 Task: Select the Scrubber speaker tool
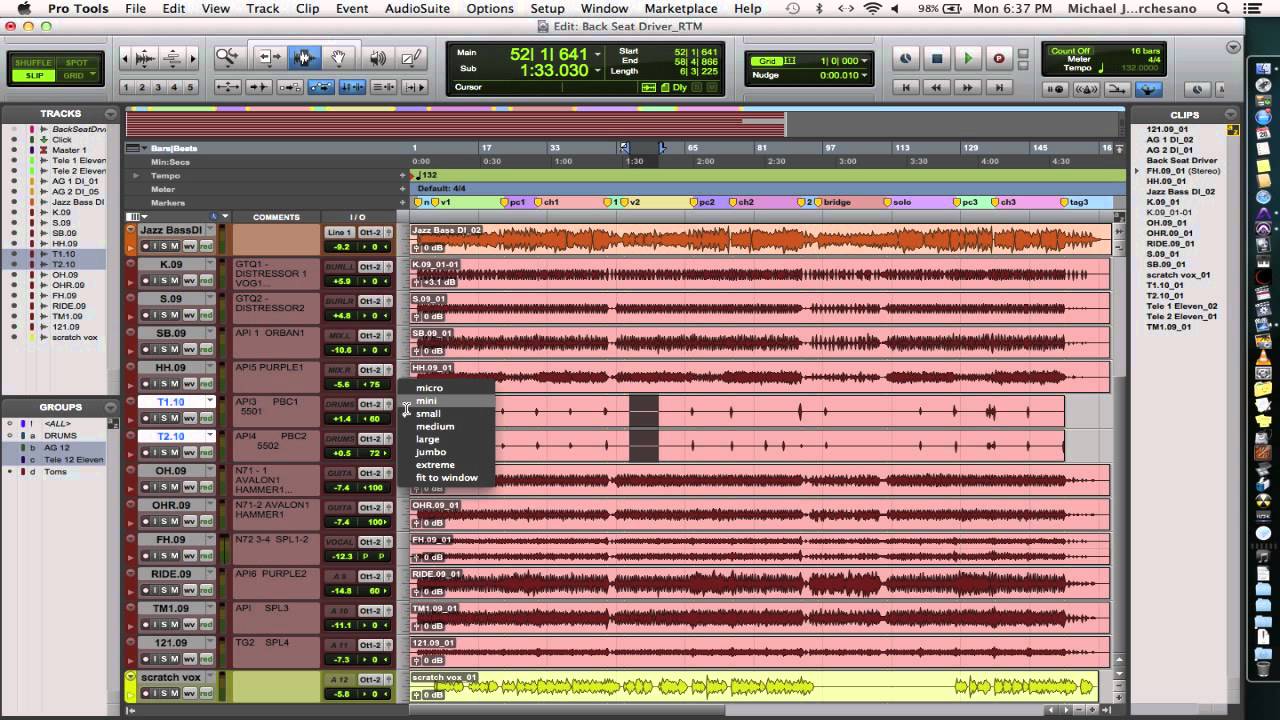point(377,58)
